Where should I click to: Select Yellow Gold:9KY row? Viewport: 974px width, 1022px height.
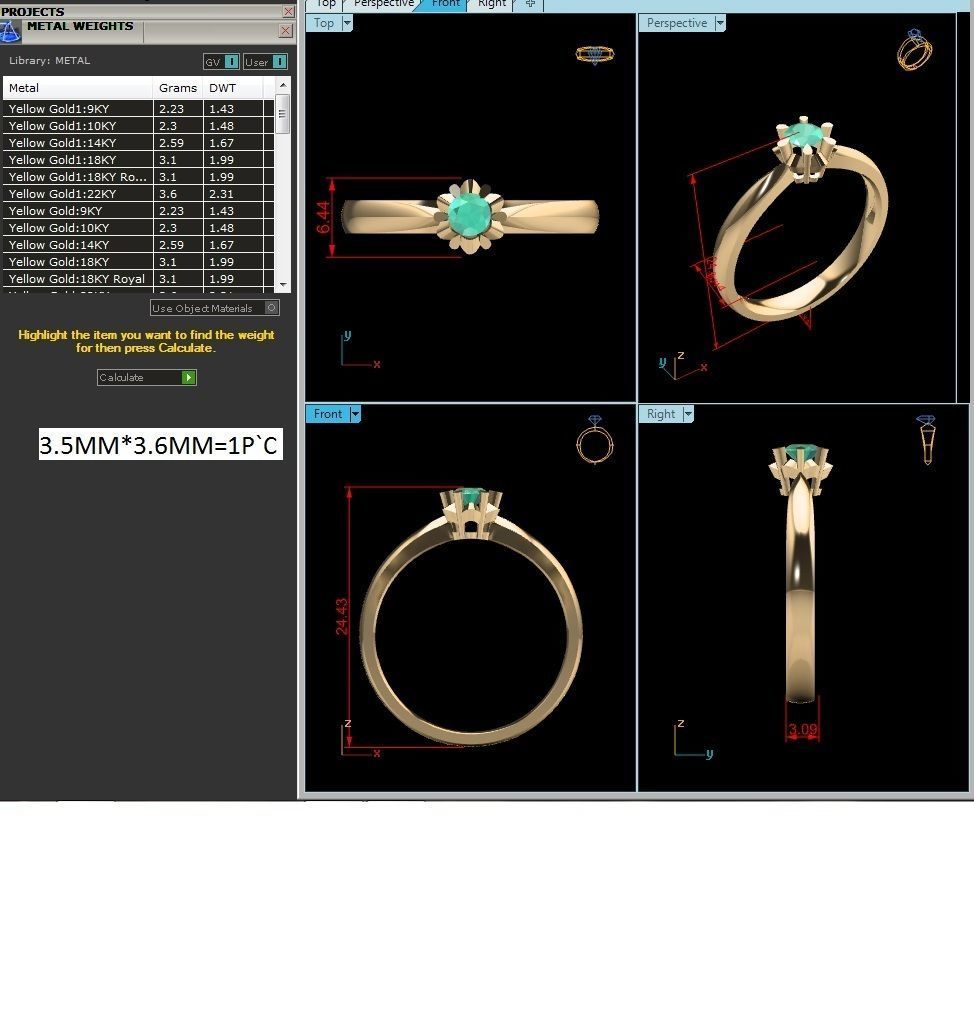(138, 211)
